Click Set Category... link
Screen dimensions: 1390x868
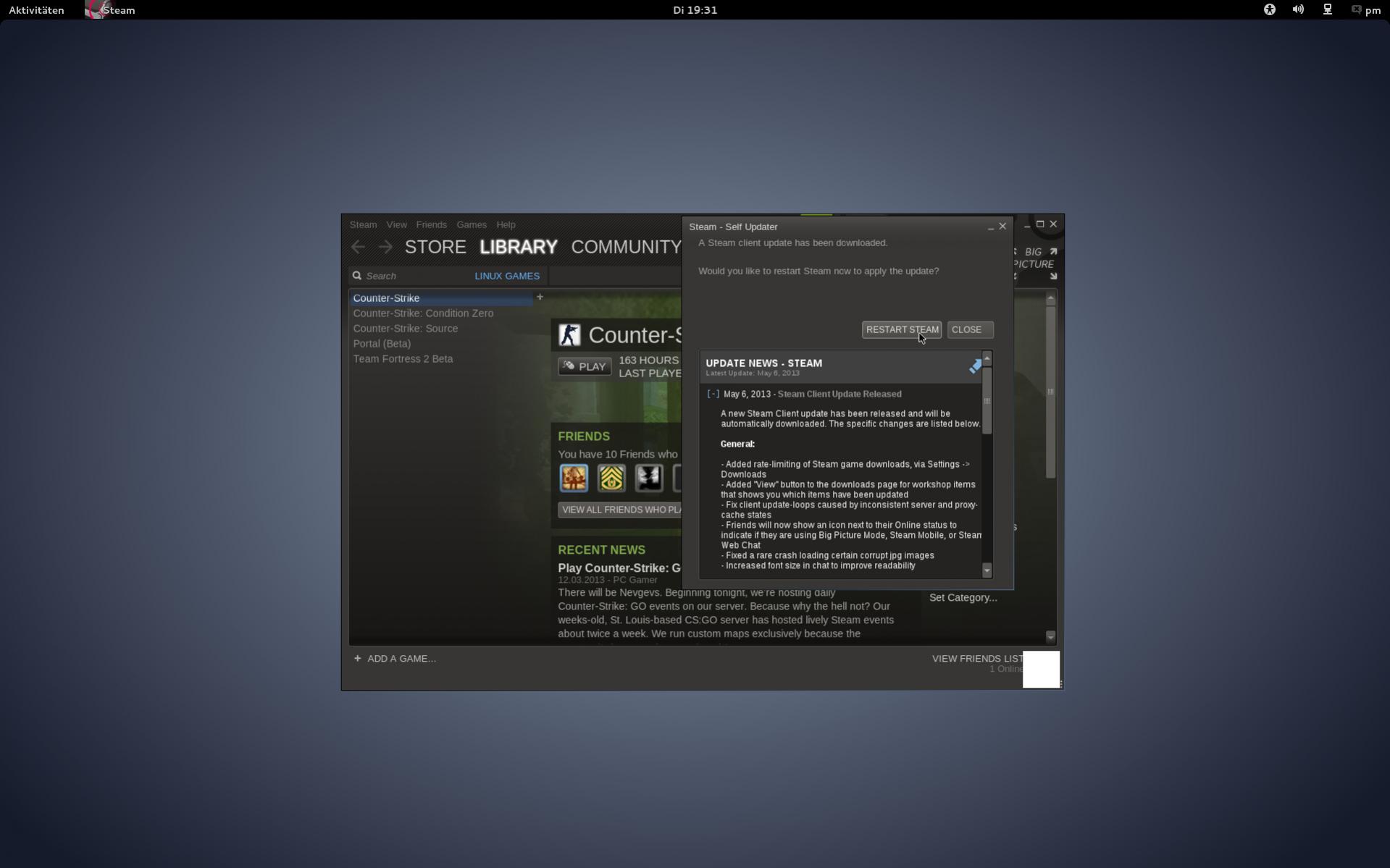click(963, 598)
